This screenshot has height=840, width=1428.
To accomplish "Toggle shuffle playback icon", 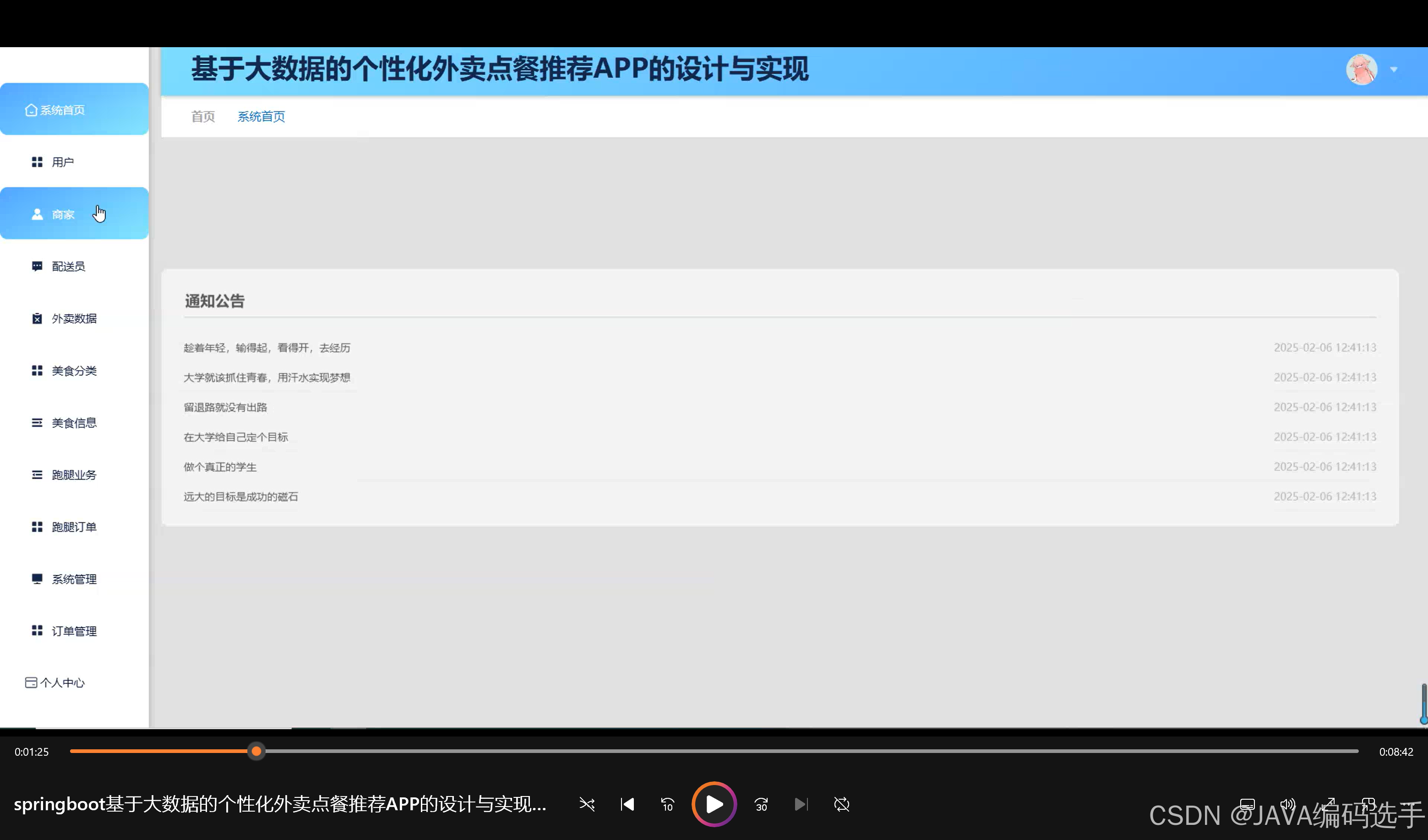I will click(587, 804).
